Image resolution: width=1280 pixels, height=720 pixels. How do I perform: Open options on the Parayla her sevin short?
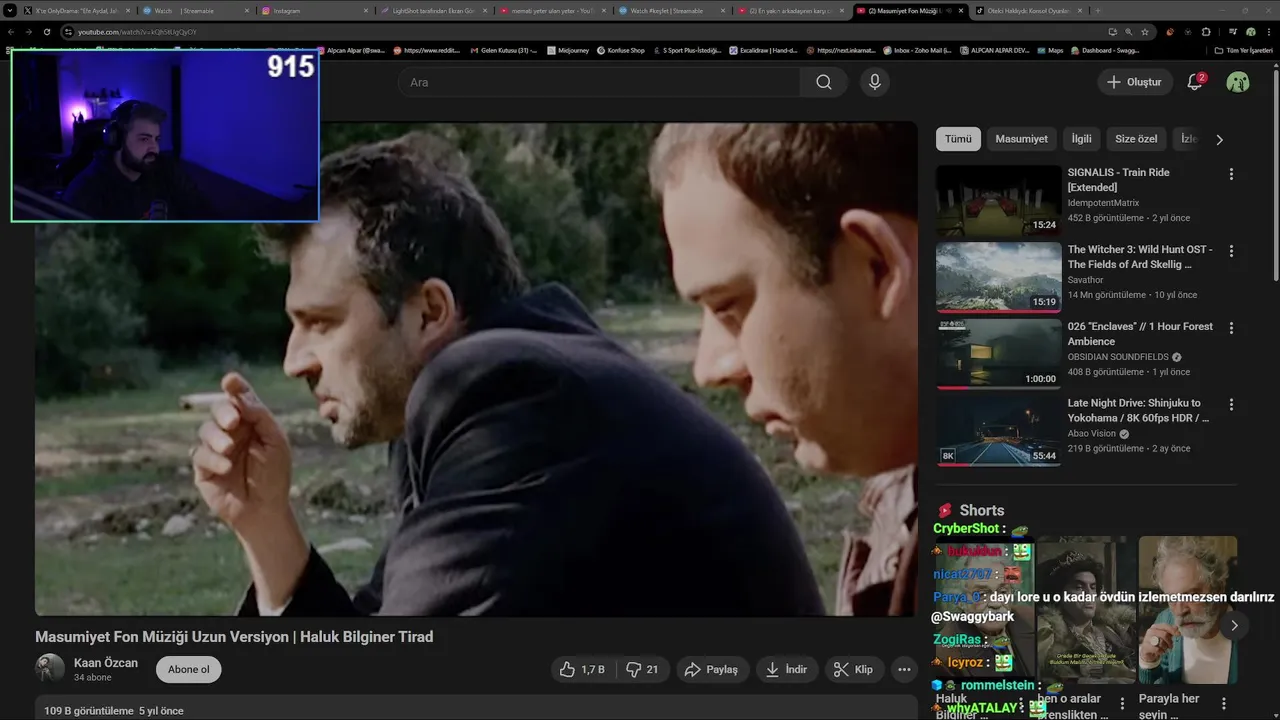1225,704
